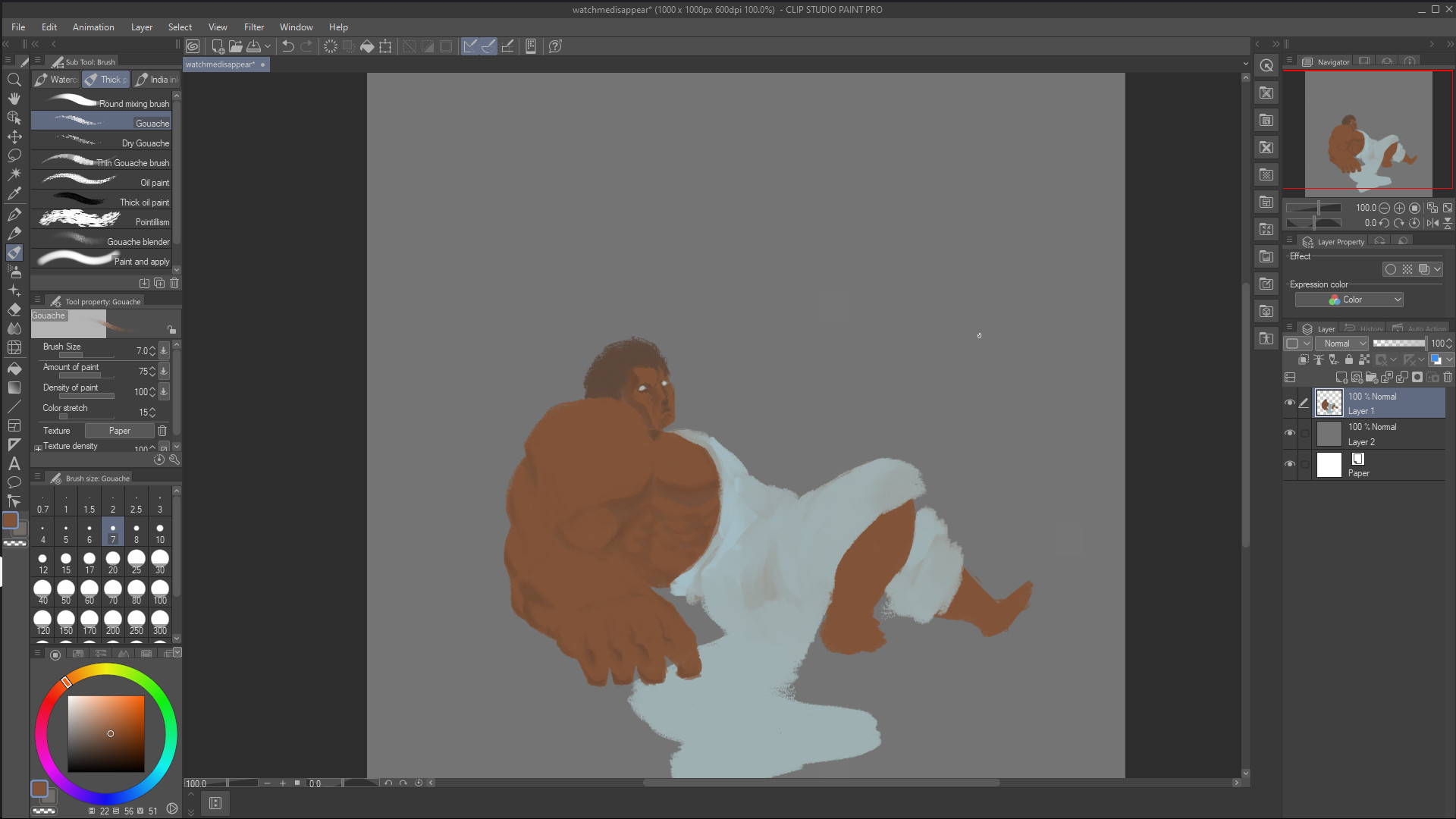Image resolution: width=1456 pixels, height=819 pixels.
Task: Select the Hand move tool
Action: point(14,99)
